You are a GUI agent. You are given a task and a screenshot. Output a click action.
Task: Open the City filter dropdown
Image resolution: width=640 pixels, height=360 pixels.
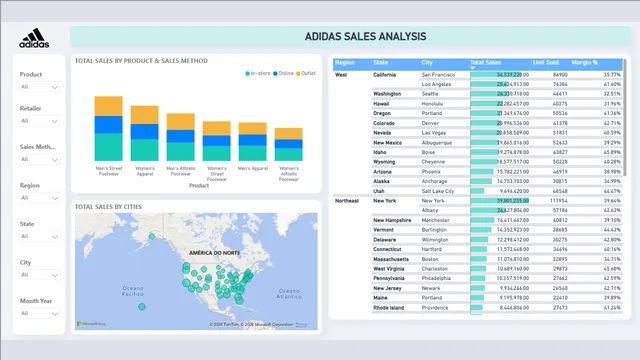click(x=40, y=275)
